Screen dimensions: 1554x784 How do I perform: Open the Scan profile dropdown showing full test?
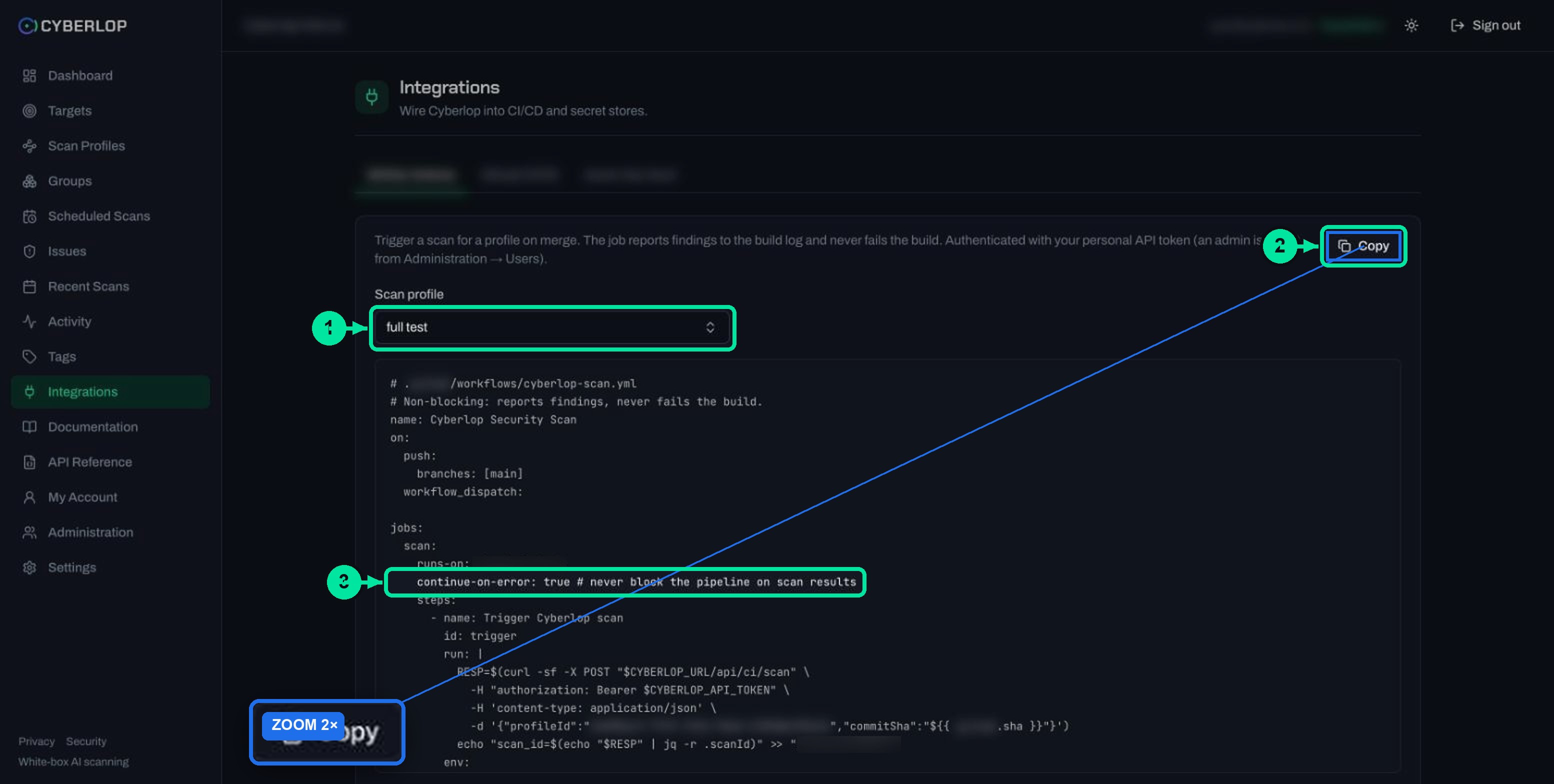coord(551,327)
